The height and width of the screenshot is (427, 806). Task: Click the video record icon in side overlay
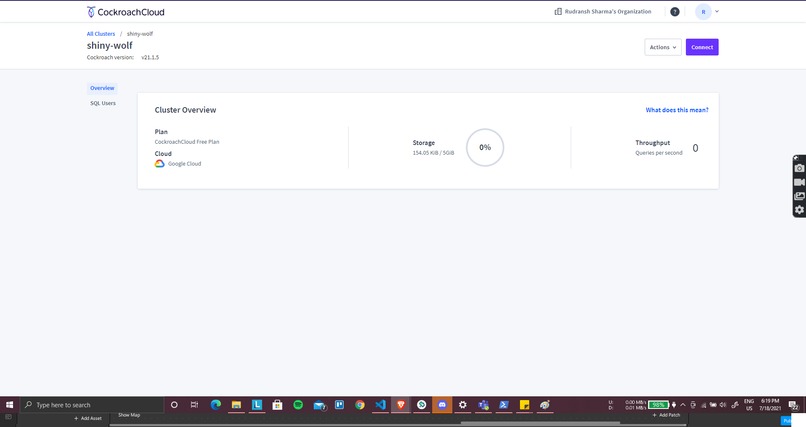pos(799,182)
